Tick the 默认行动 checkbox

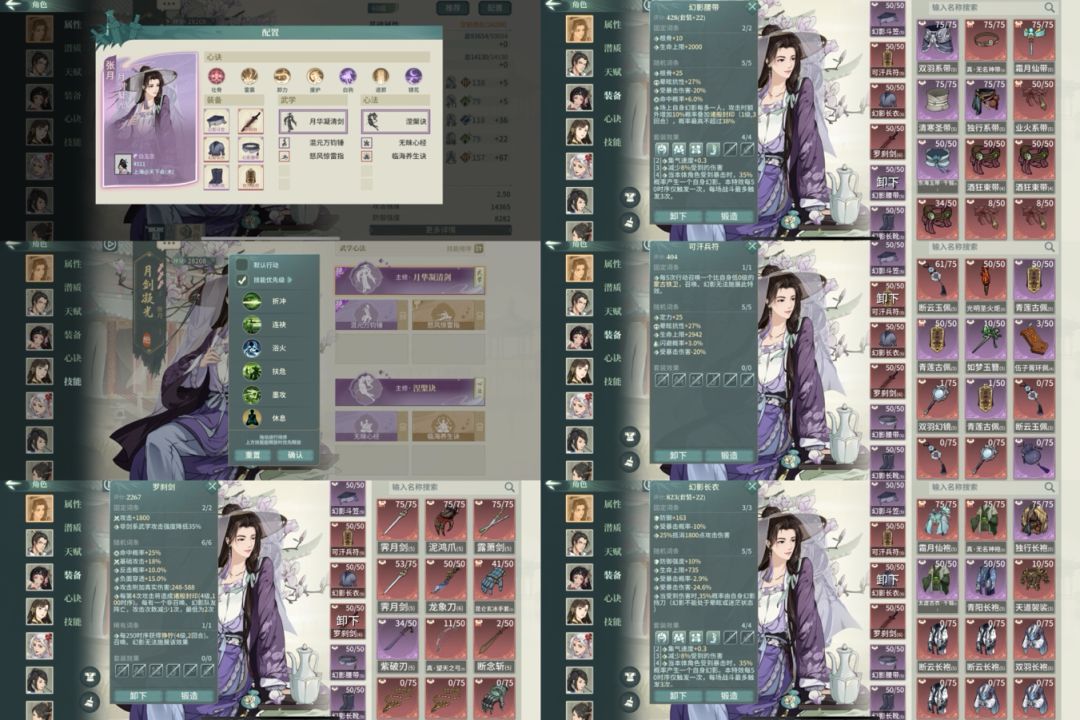(242, 265)
